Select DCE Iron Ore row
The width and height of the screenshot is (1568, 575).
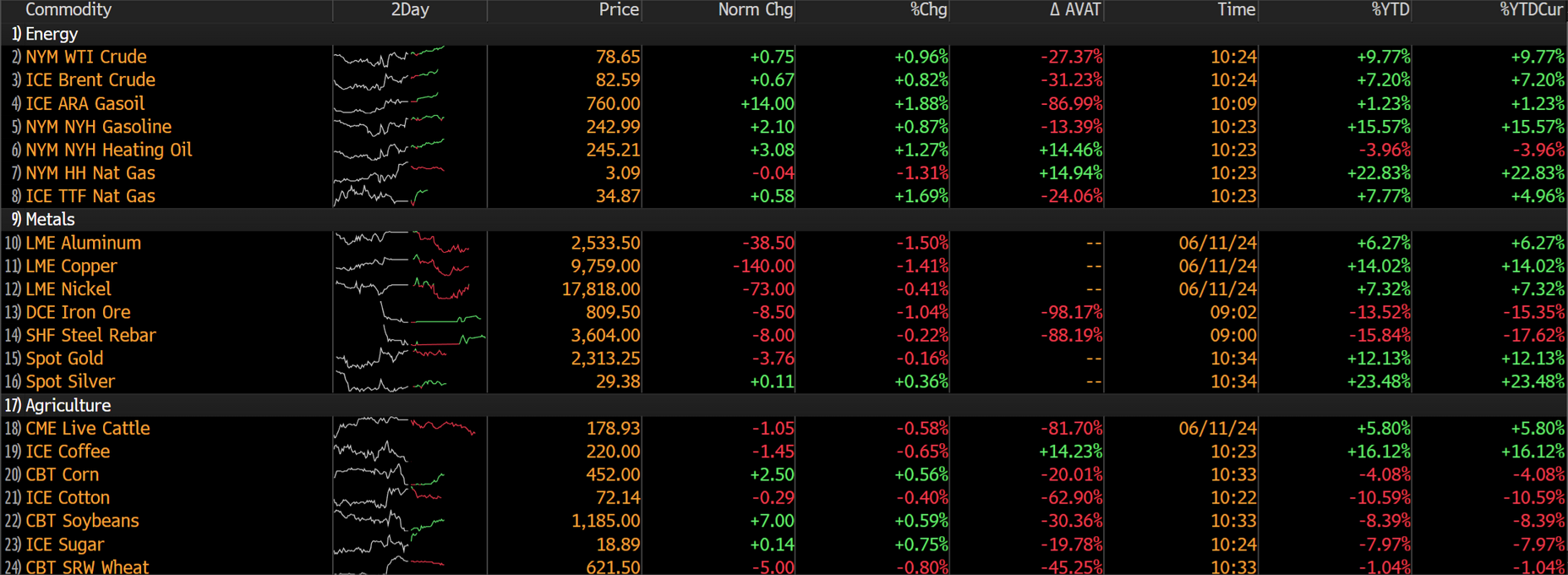coord(784,312)
